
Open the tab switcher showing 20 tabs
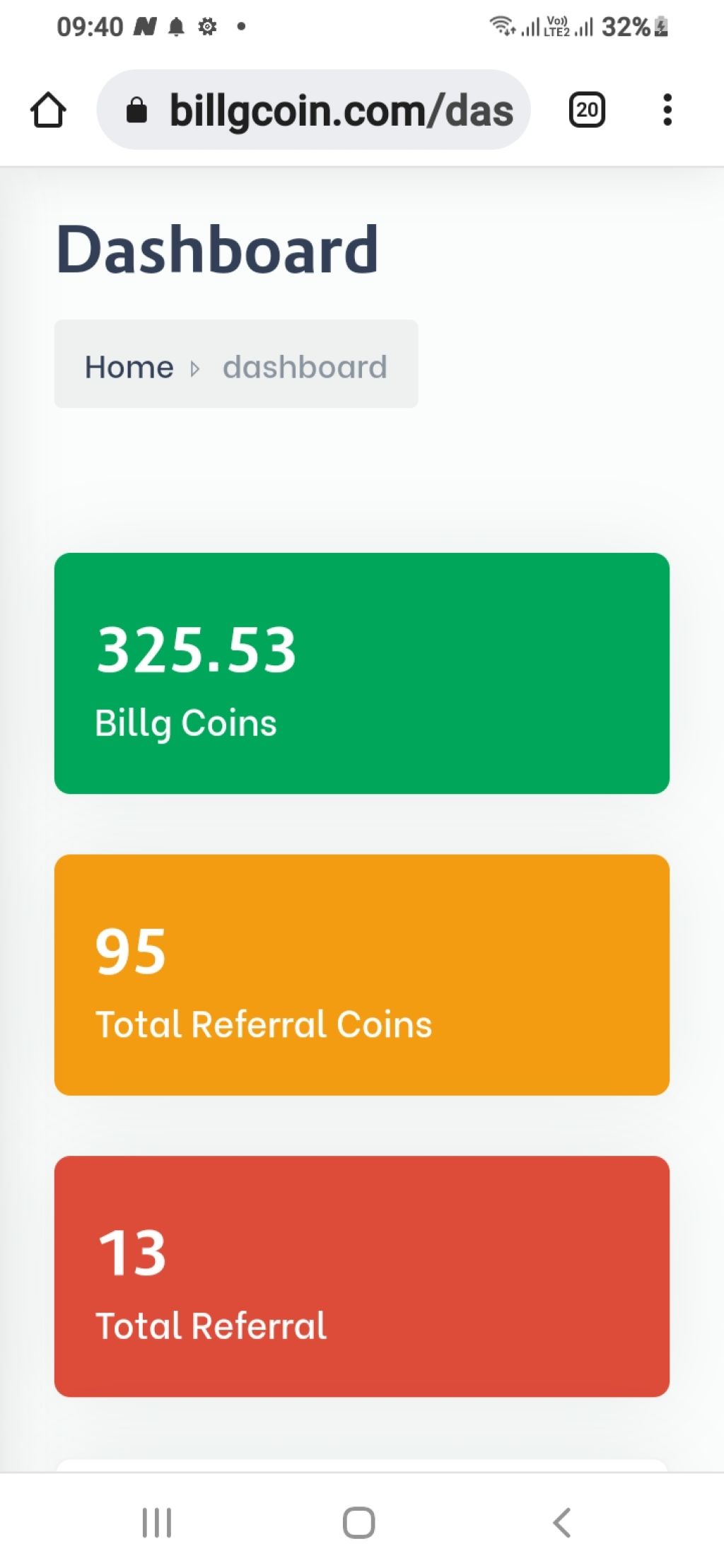587,110
